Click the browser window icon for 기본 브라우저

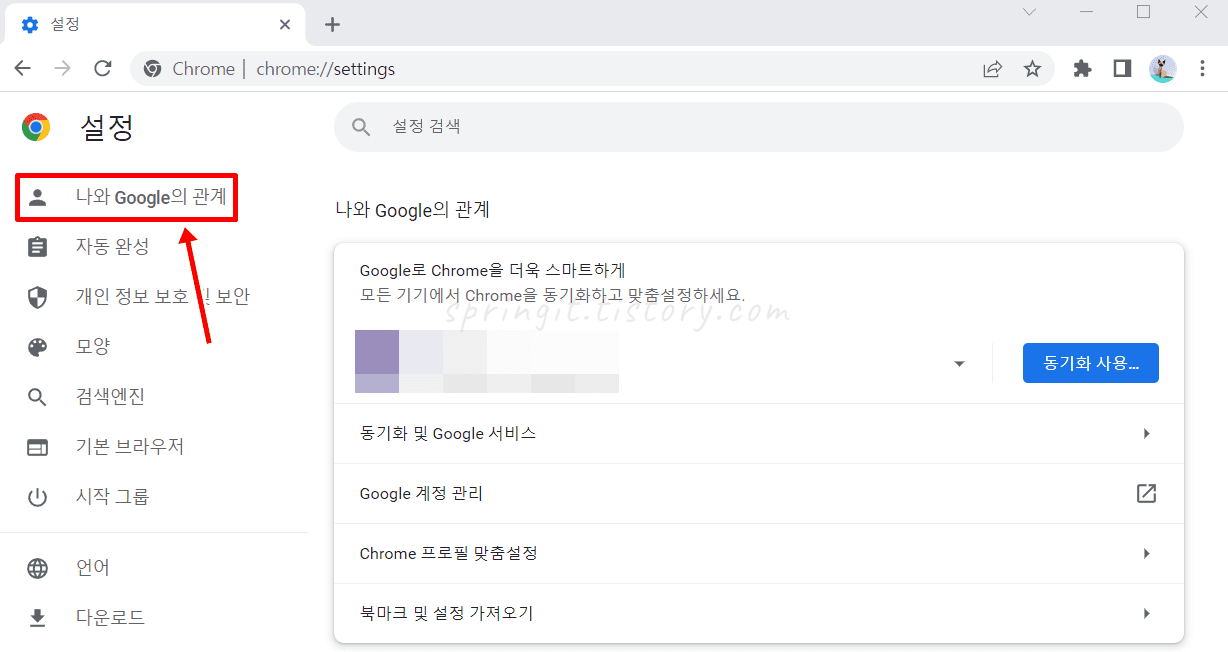(x=37, y=447)
